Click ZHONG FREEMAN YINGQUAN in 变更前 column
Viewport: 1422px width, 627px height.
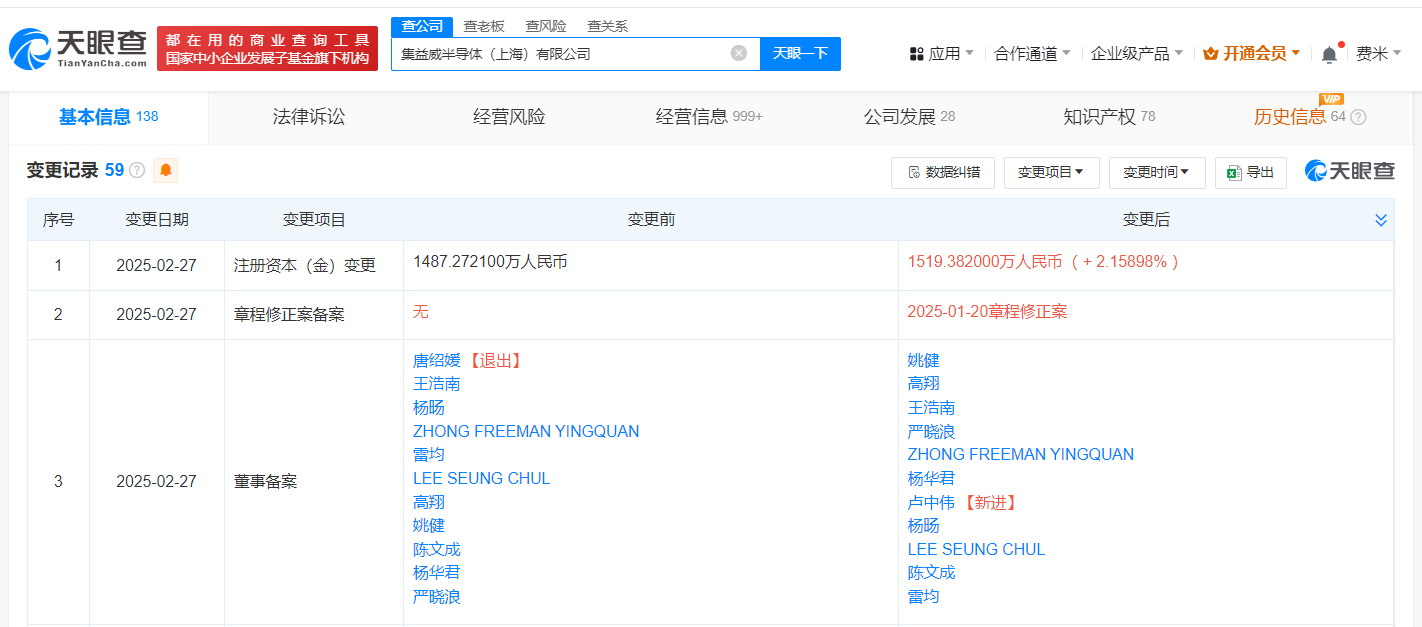click(x=526, y=431)
